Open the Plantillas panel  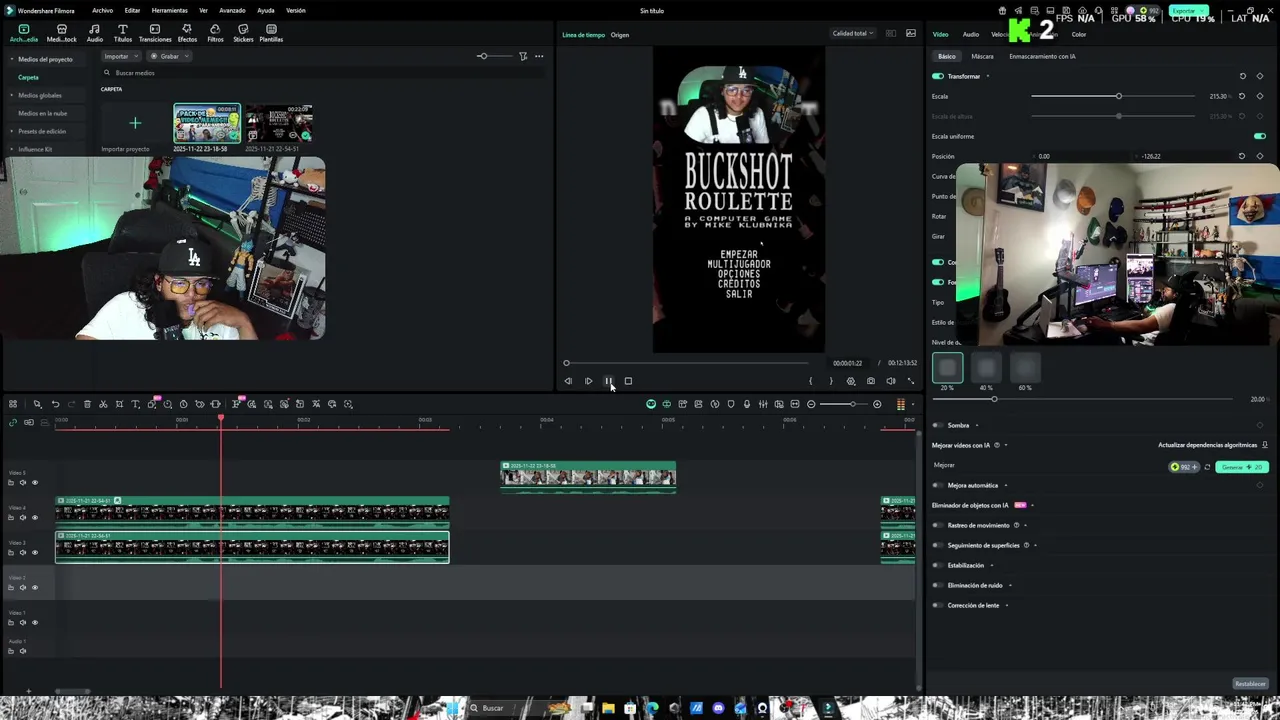point(271,33)
